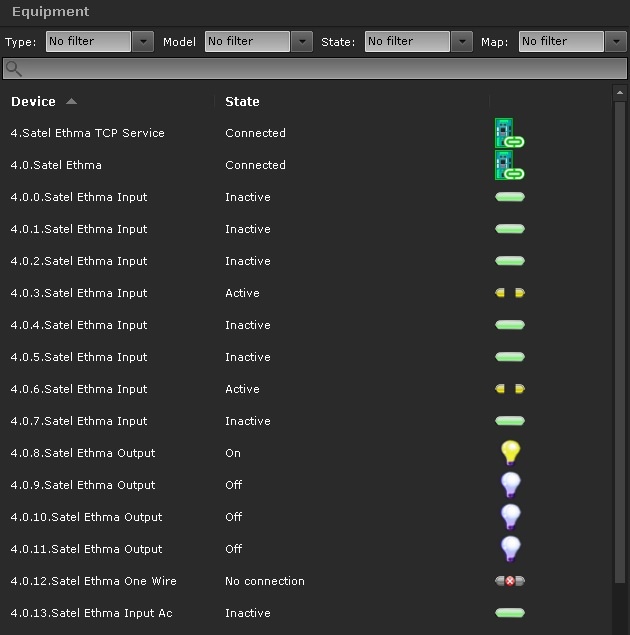Screen dimensions: 630x635
Task: Click the yellow lightbulb for output 4.0.8
Action: pos(510,453)
